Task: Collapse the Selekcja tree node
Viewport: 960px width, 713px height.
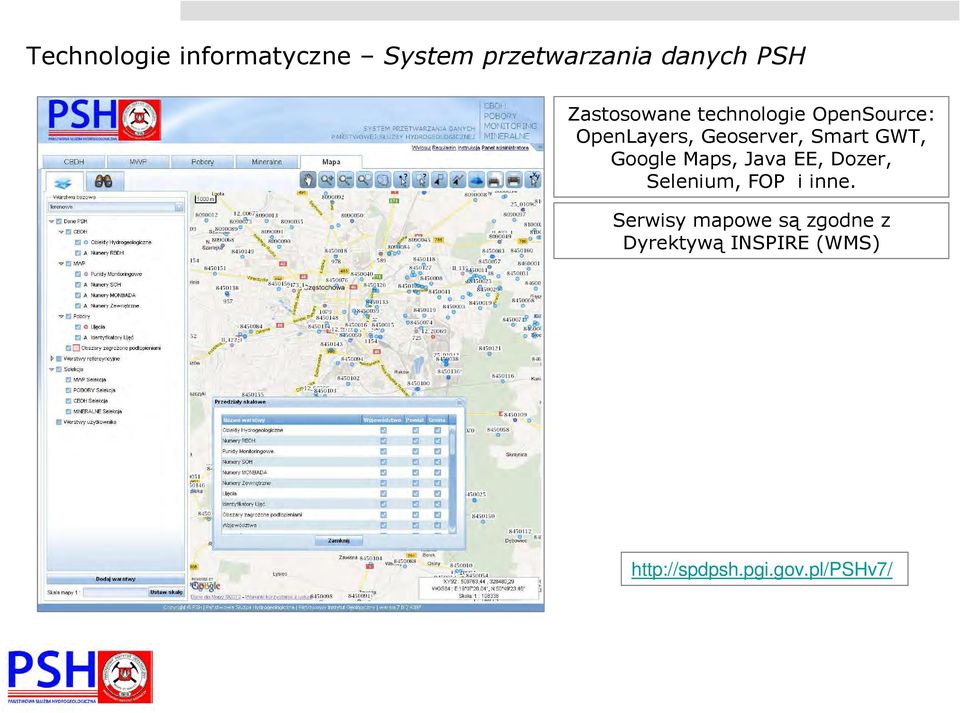Action: (x=52, y=369)
